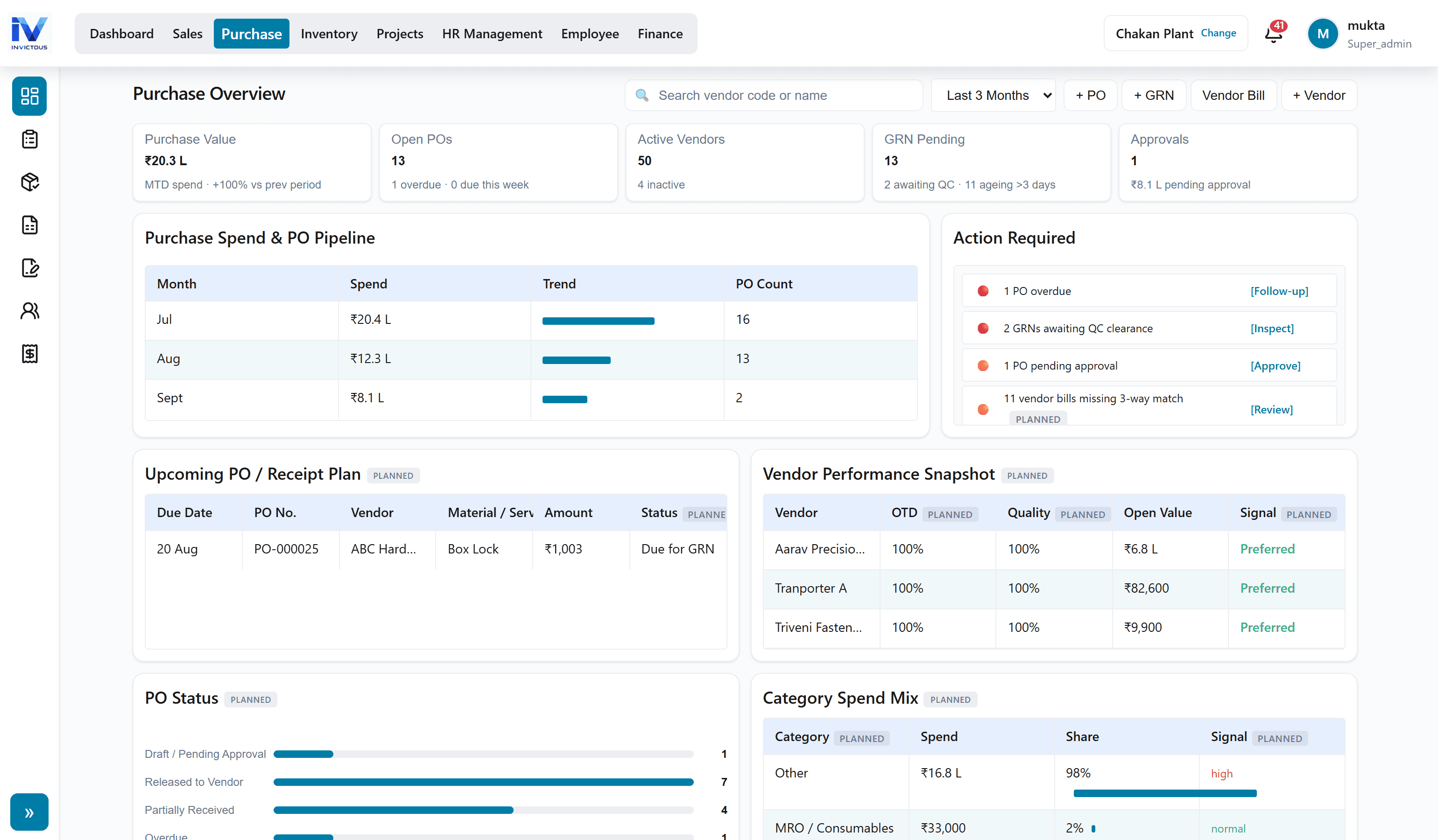Open the Last 3 Months period dropdown

coord(993,95)
